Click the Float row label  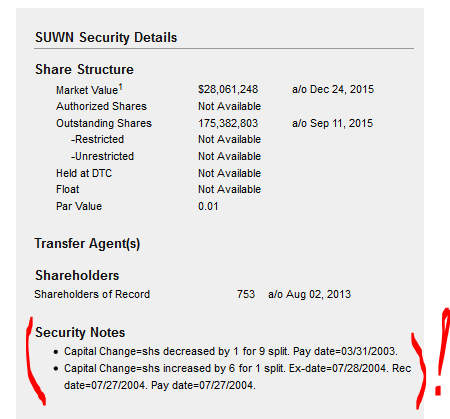coord(68,189)
